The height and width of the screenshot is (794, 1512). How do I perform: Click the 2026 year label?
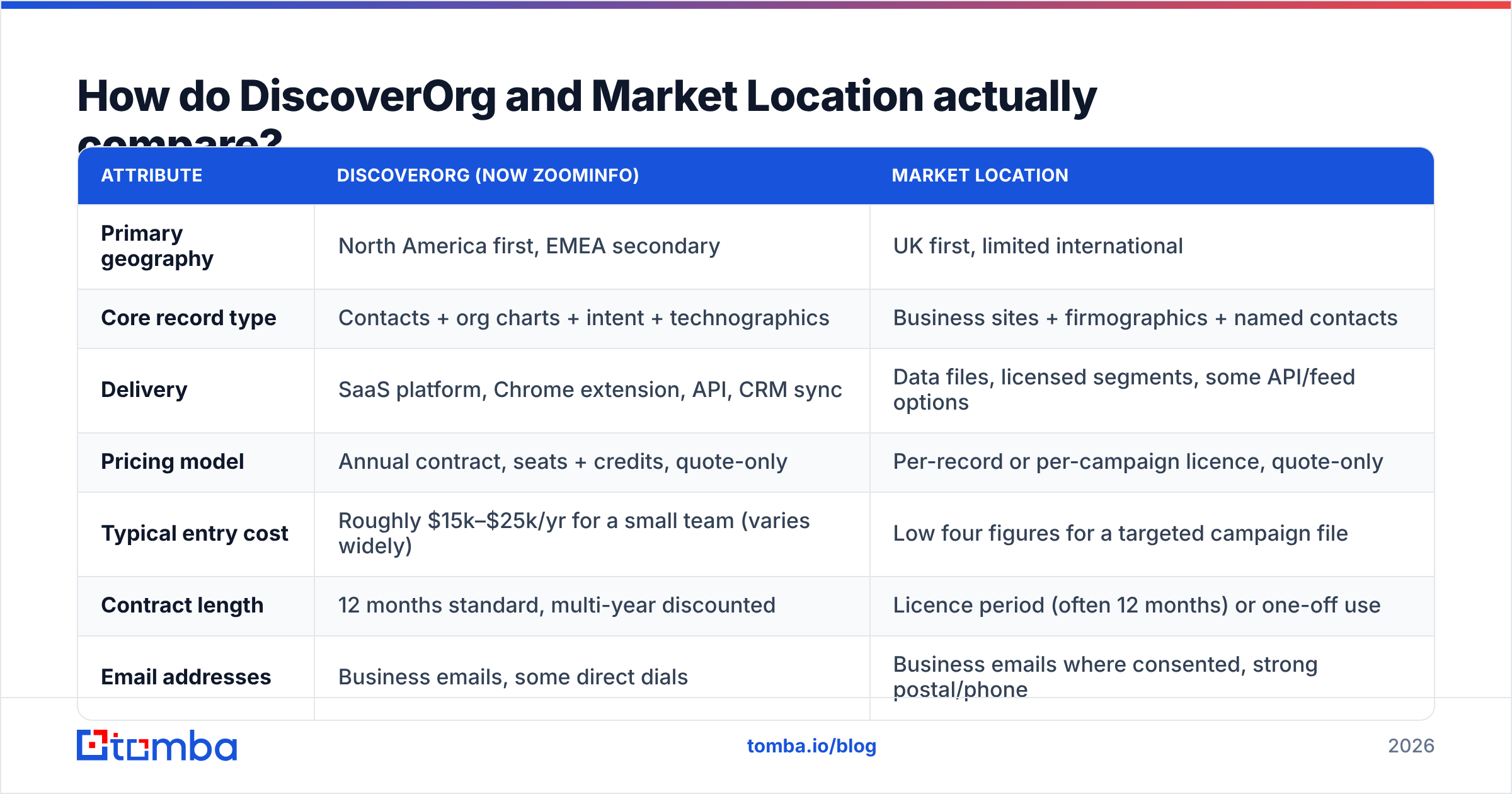[1411, 746]
